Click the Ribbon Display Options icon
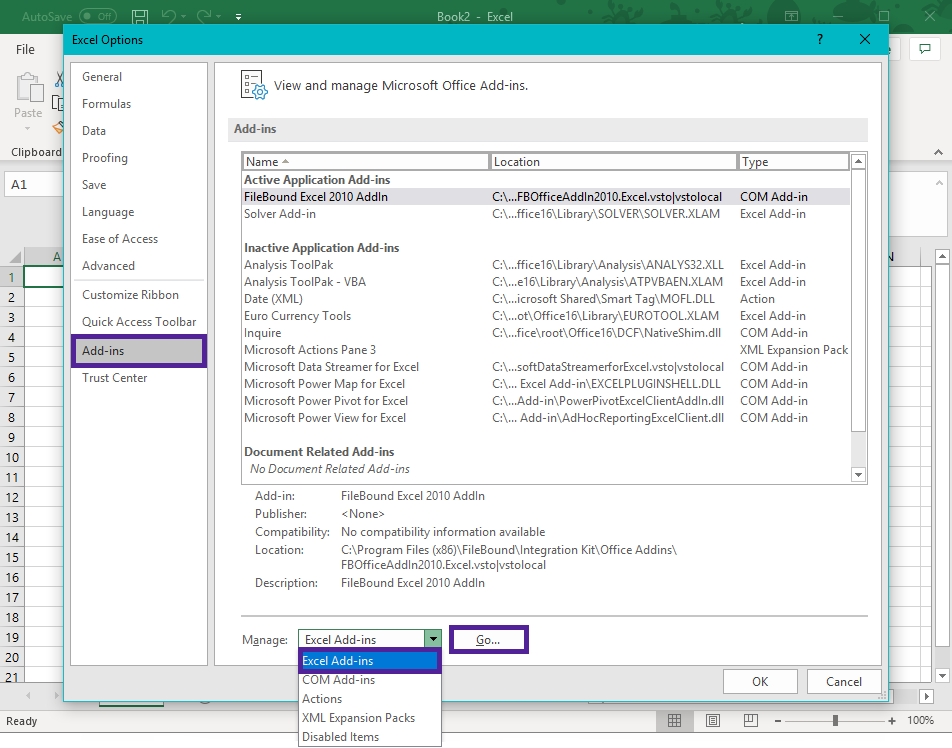952x748 pixels. tap(792, 16)
